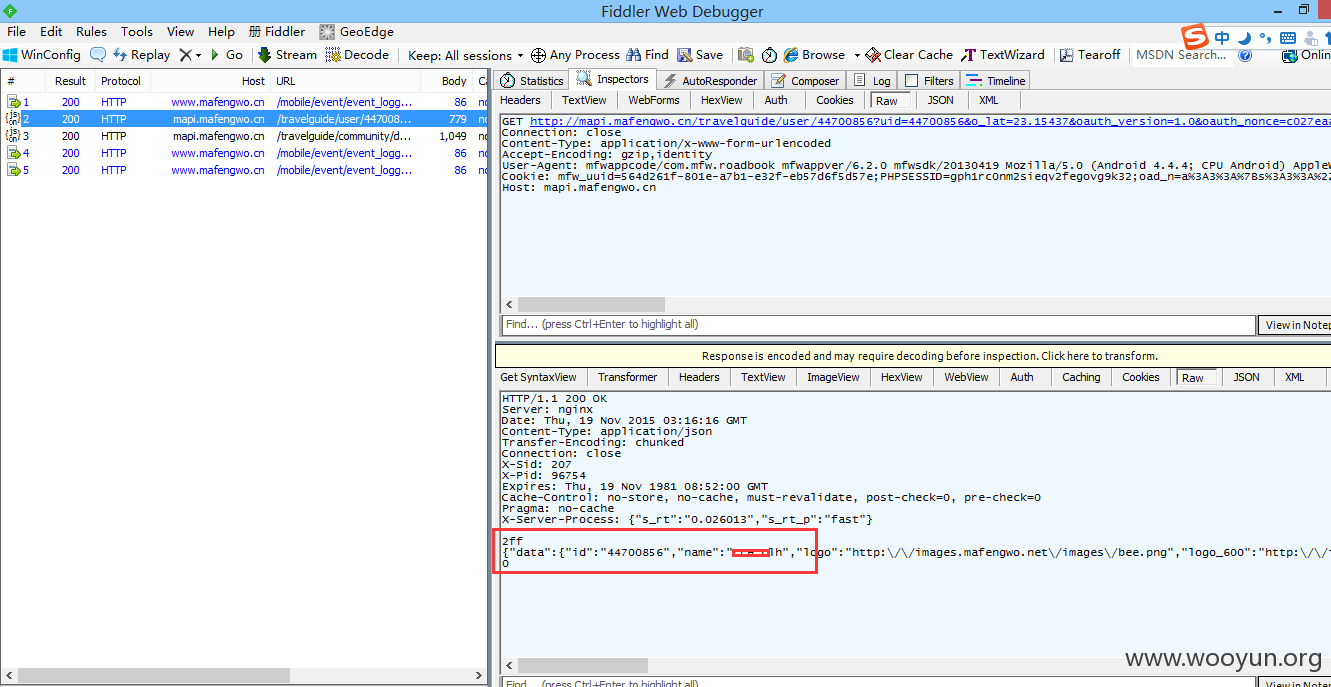Screen dimensions: 1331x687
Task: Click the WinConfig toolbar button
Action: point(42,55)
